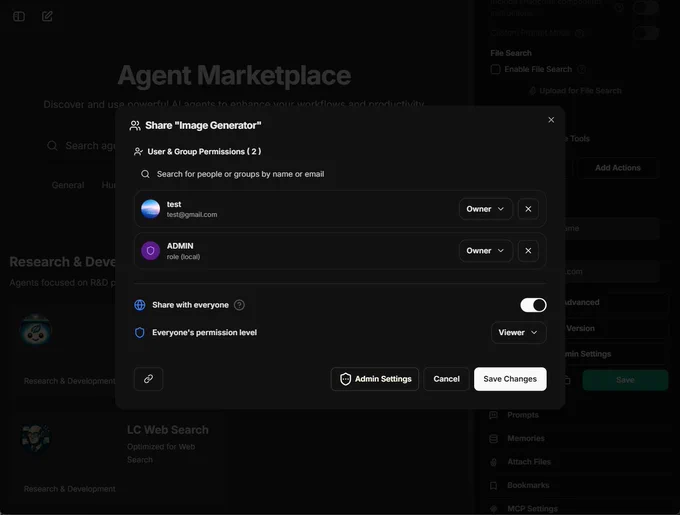This screenshot has width=680, height=515.
Task: Select the General category tab in marketplace
Action: click(68, 185)
